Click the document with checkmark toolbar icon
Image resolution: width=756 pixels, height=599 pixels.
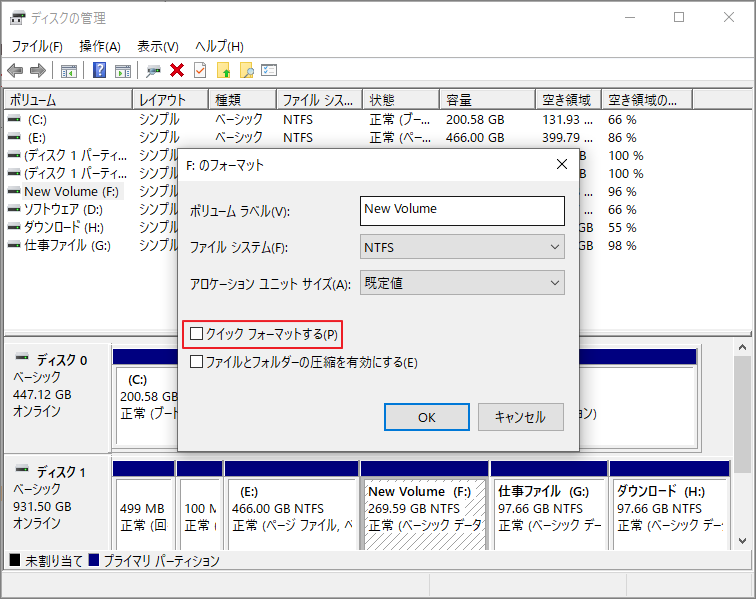[200, 70]
